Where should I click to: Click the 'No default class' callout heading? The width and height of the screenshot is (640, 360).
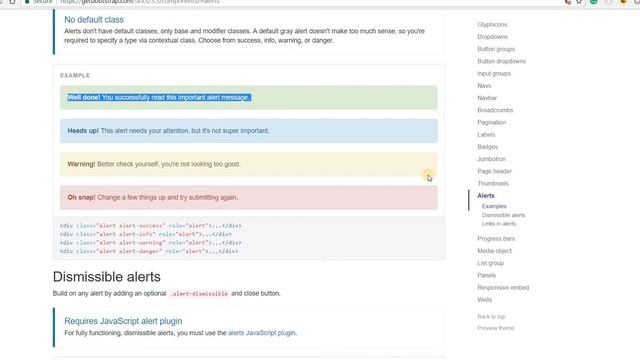point(94,20)
